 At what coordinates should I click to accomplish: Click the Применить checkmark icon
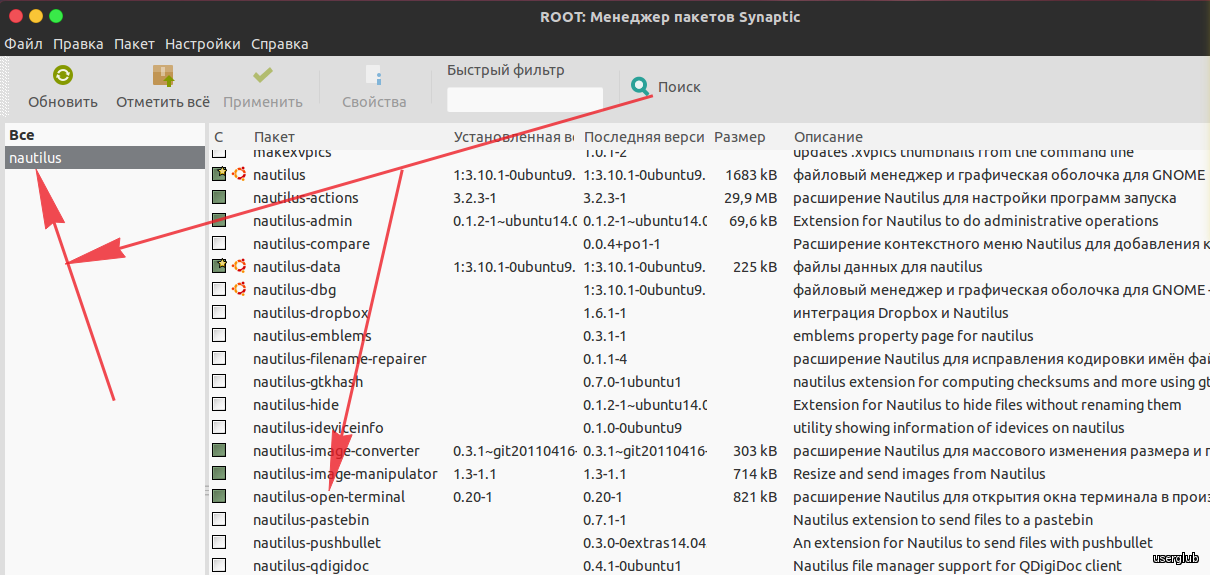(263, 76)
